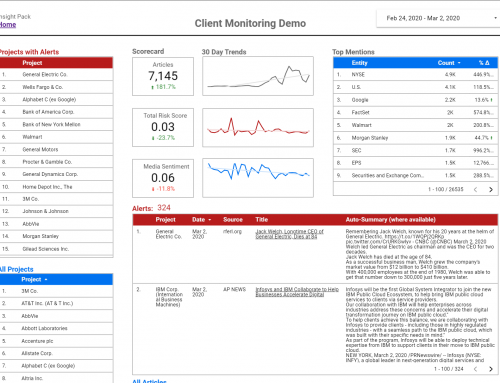Viewport: 500px width, 383px height.
Task: Select Wells Fargo & Co. project row
Action: pos(56,87)
